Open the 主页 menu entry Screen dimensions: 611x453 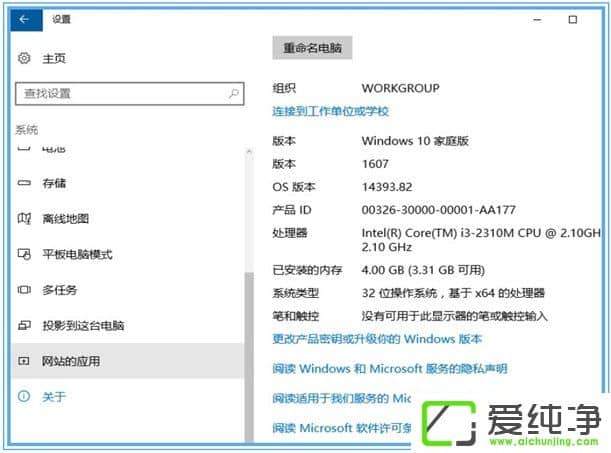[54, 58]
